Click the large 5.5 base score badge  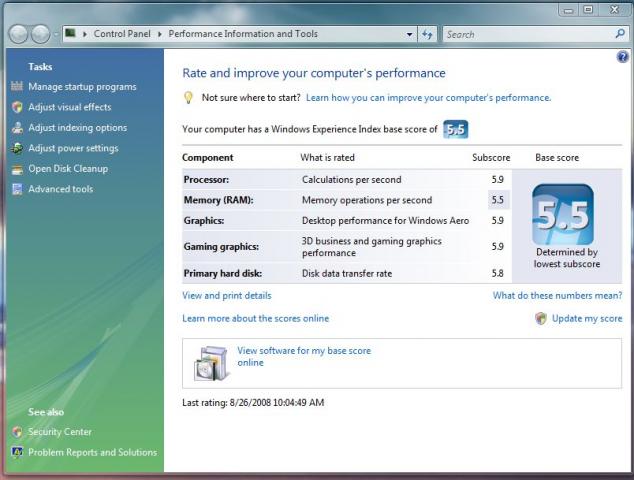tap(563, 214)
